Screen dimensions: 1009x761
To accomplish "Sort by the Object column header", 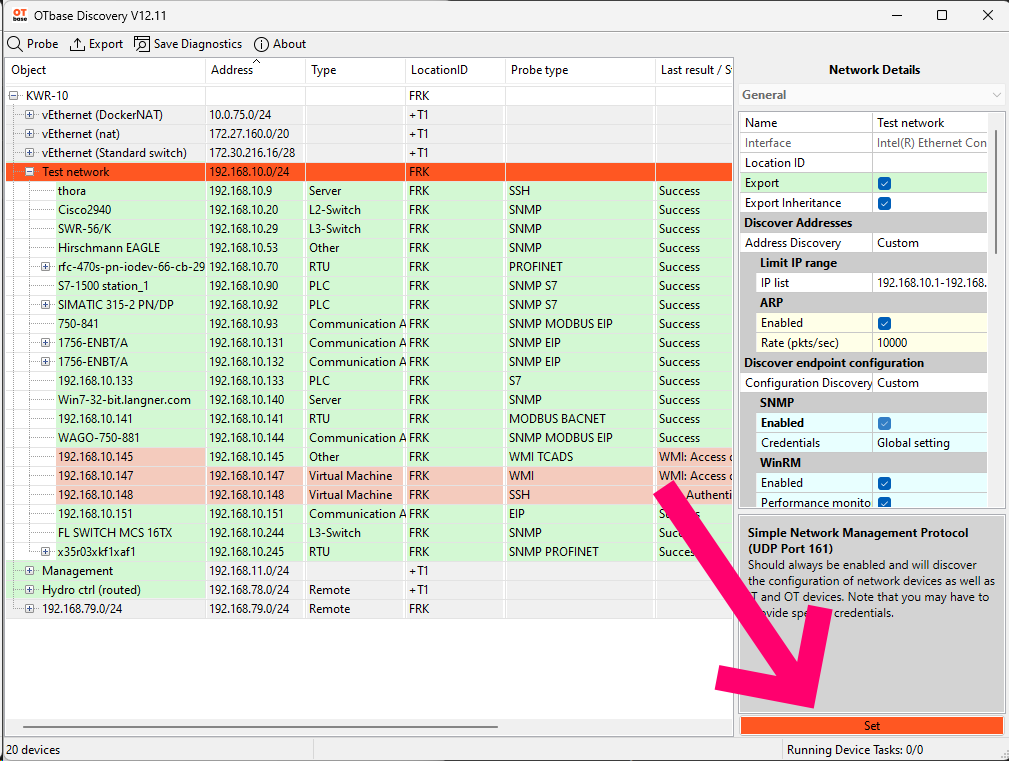I will tap(106, 70).
